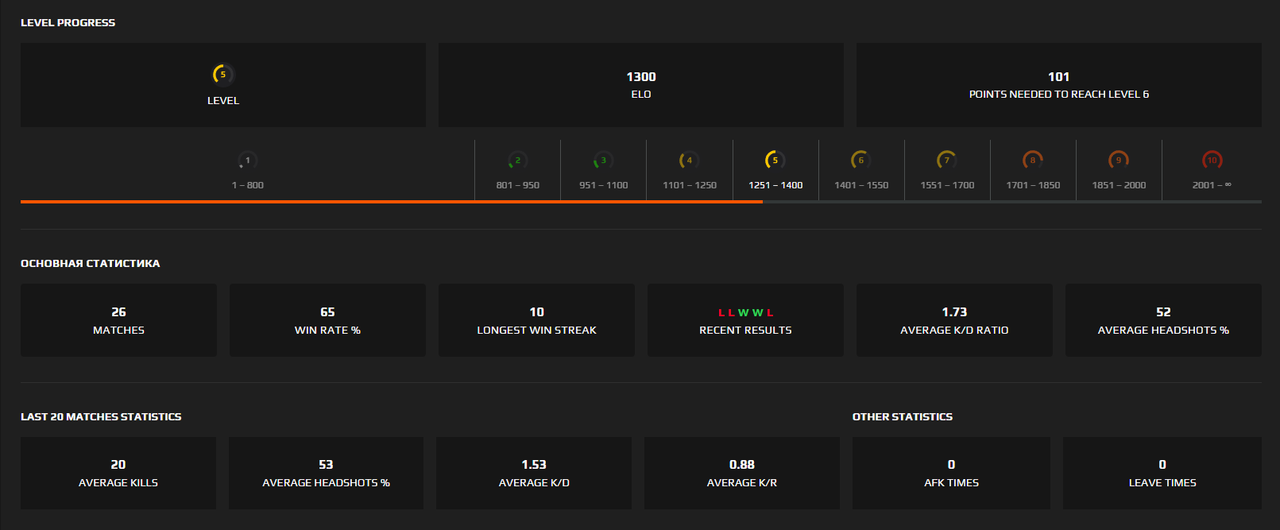Click the orange ELO progress bar

click(391, 202)
